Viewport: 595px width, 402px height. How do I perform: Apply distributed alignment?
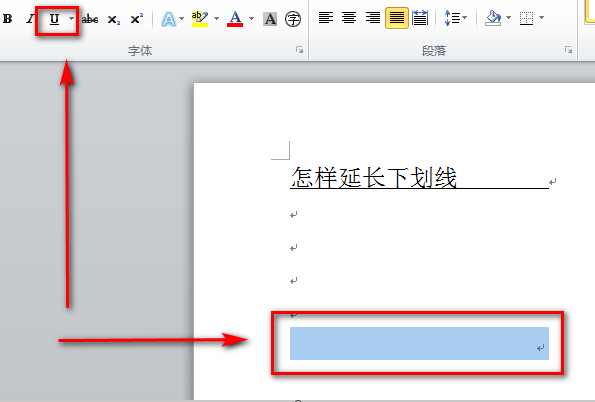coord(420,18)
